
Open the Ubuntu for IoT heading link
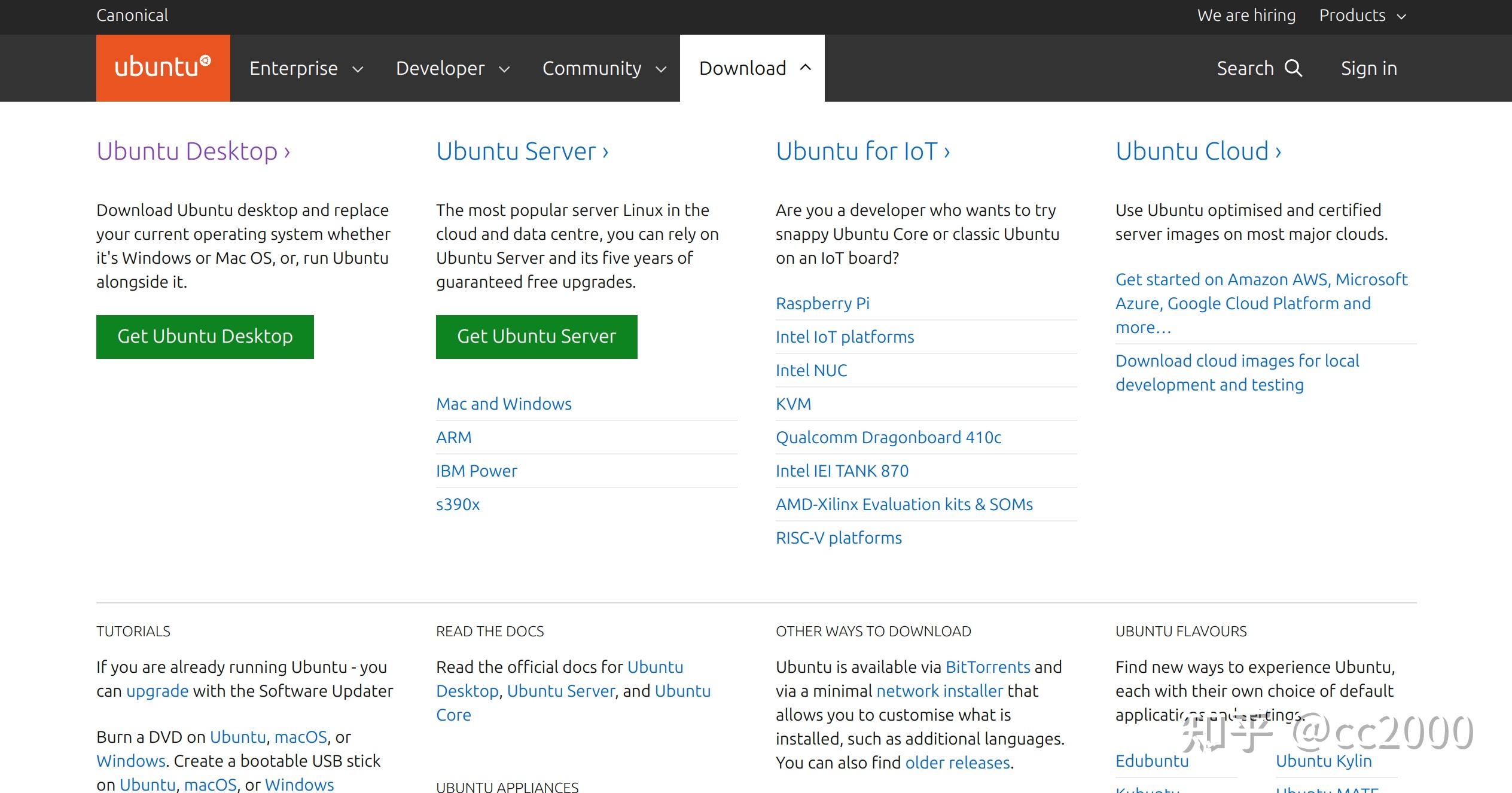[863, 151]
